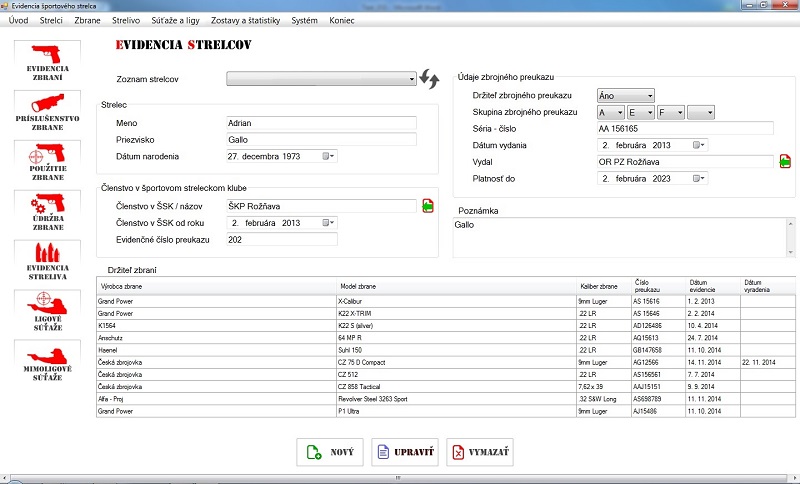Image resolution: width=800 pixels, height=484 pixels.
Task: Click the refresh arrows beside Zoznam strelcov
Action: [x=429, y=79]
